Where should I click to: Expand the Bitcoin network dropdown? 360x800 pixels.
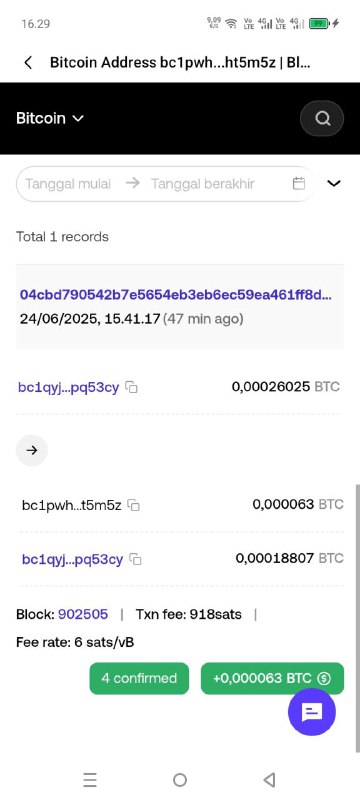pyautogui.click(x=50, y=118)
